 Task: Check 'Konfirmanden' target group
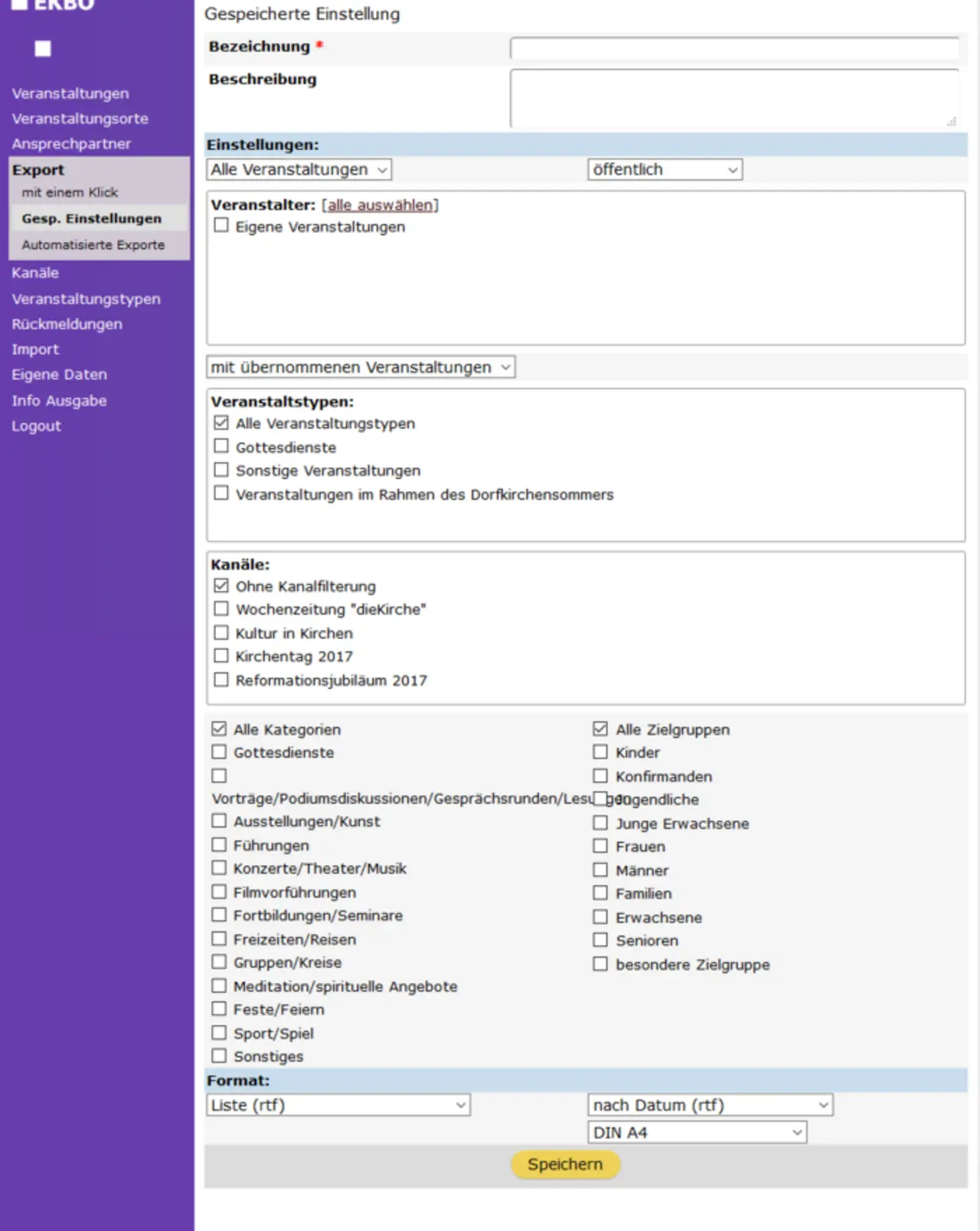click(x=600, y=775)
